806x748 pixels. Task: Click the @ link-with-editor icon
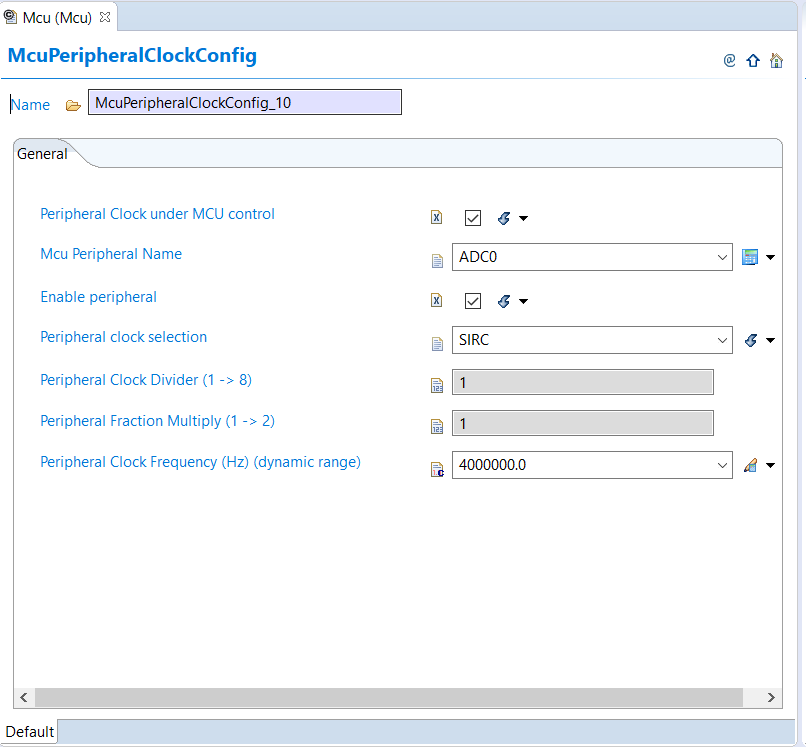pos(729,61)
